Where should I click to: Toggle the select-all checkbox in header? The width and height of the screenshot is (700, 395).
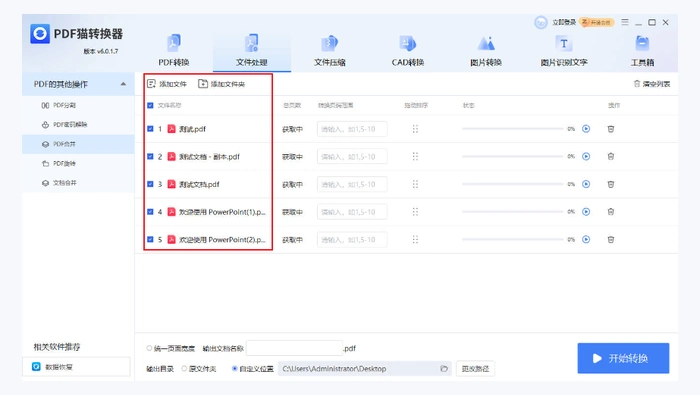click(150, 105)
